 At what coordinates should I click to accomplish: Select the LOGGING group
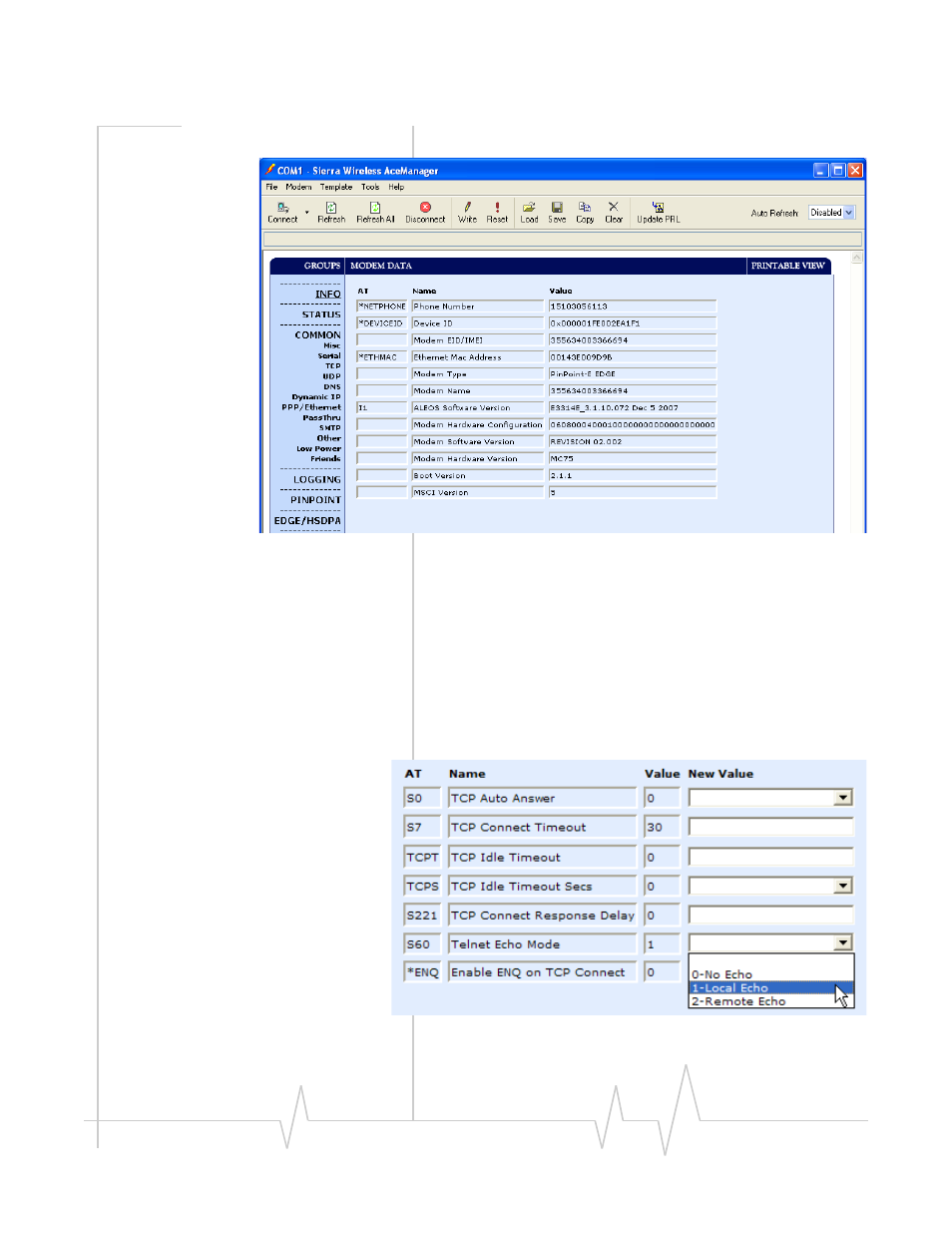pyautogui.click(x=317, y=480)
